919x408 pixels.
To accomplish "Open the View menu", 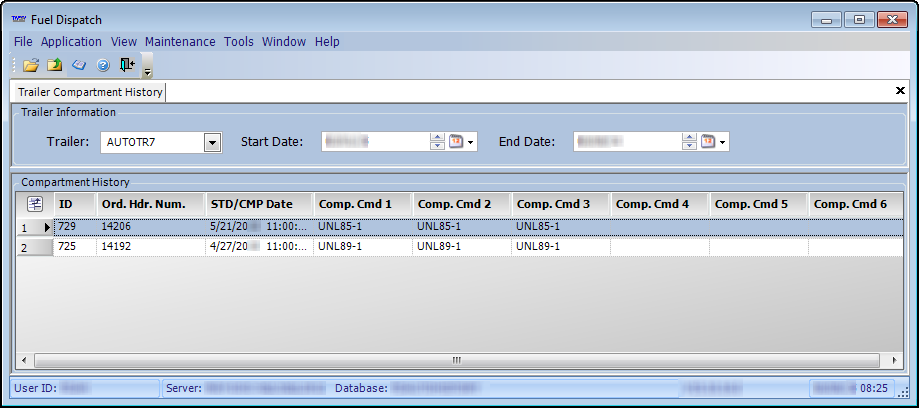I will click(x=124, y=42).
